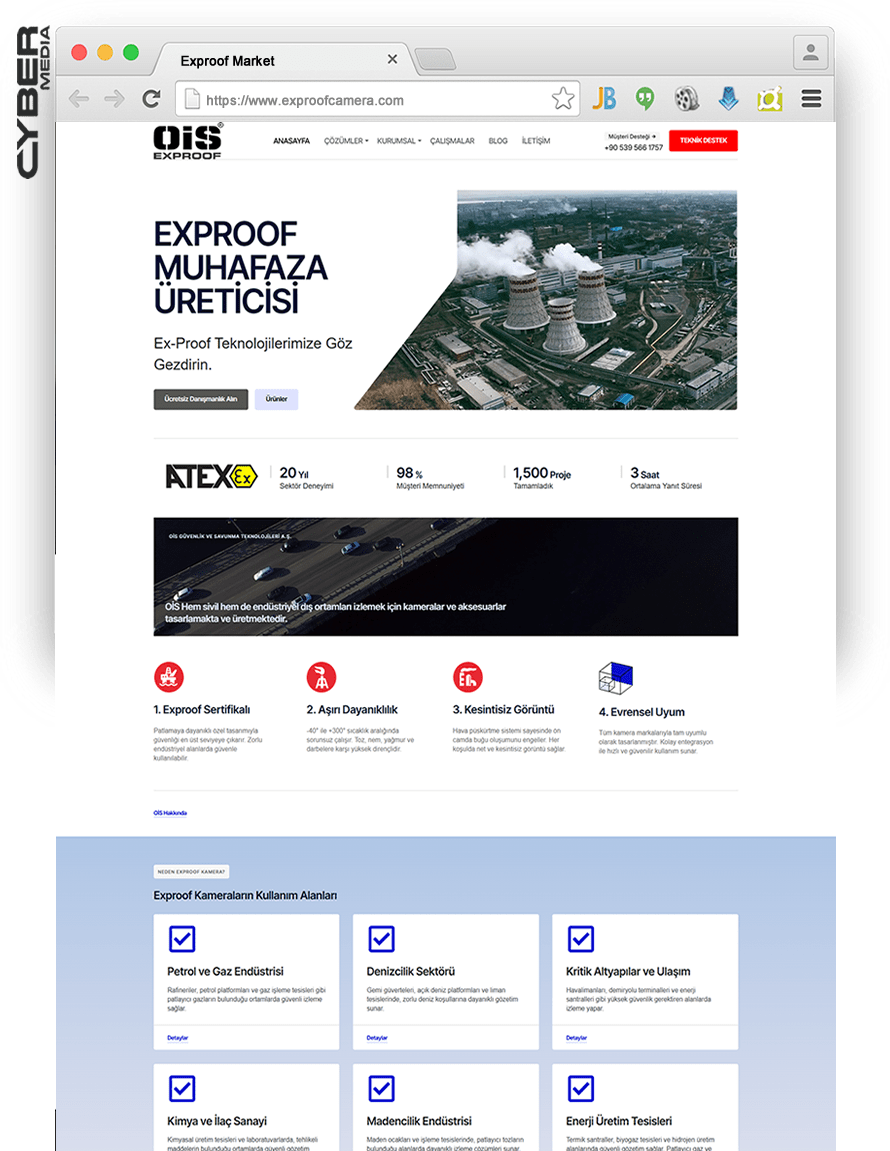Open the JB browser extension
This screenshot has height=1151, width=890.
pyautogui.click(x=604, y=98)
